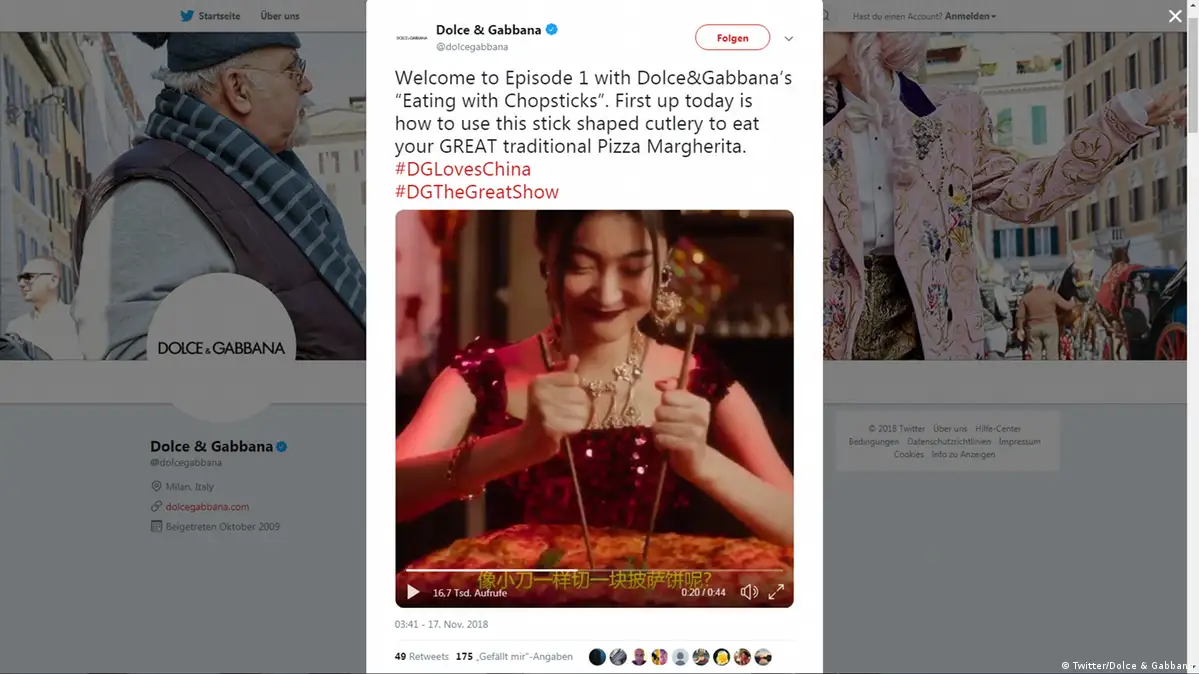Close the tweet overlay with the X
1199x674 pixels.
pos(1175,16)
